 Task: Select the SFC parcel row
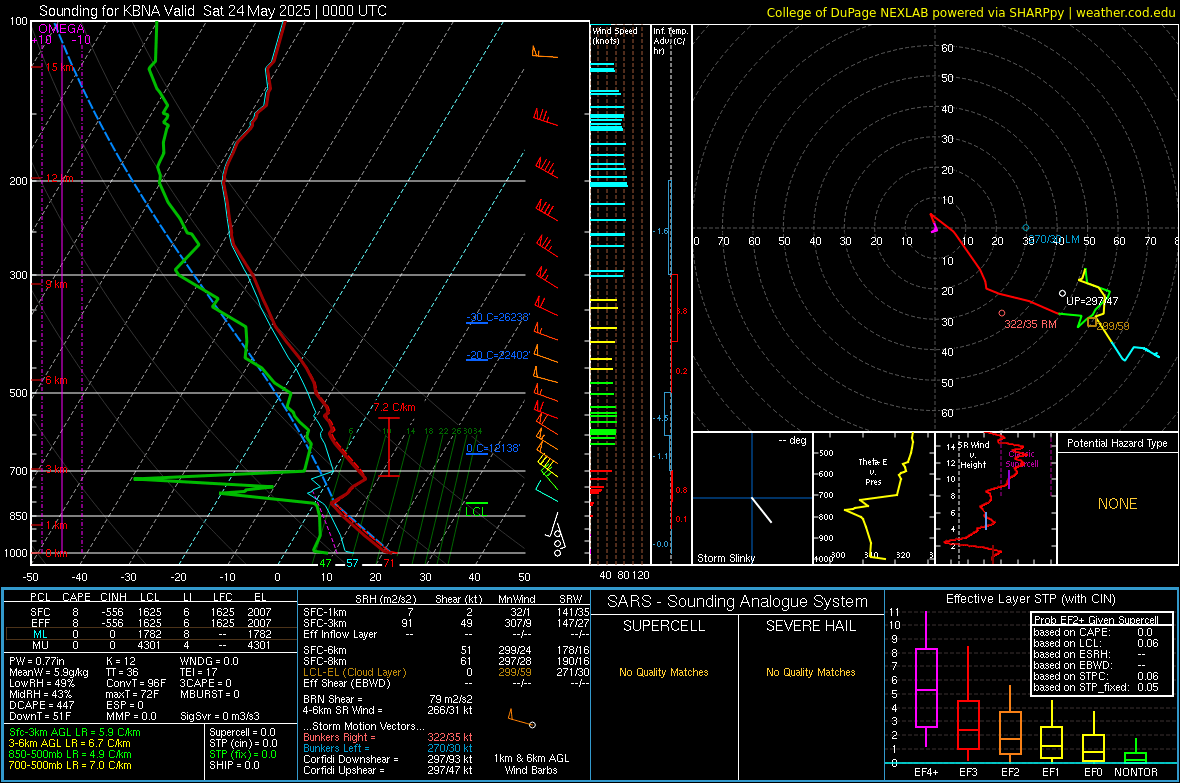pos(151,612)
